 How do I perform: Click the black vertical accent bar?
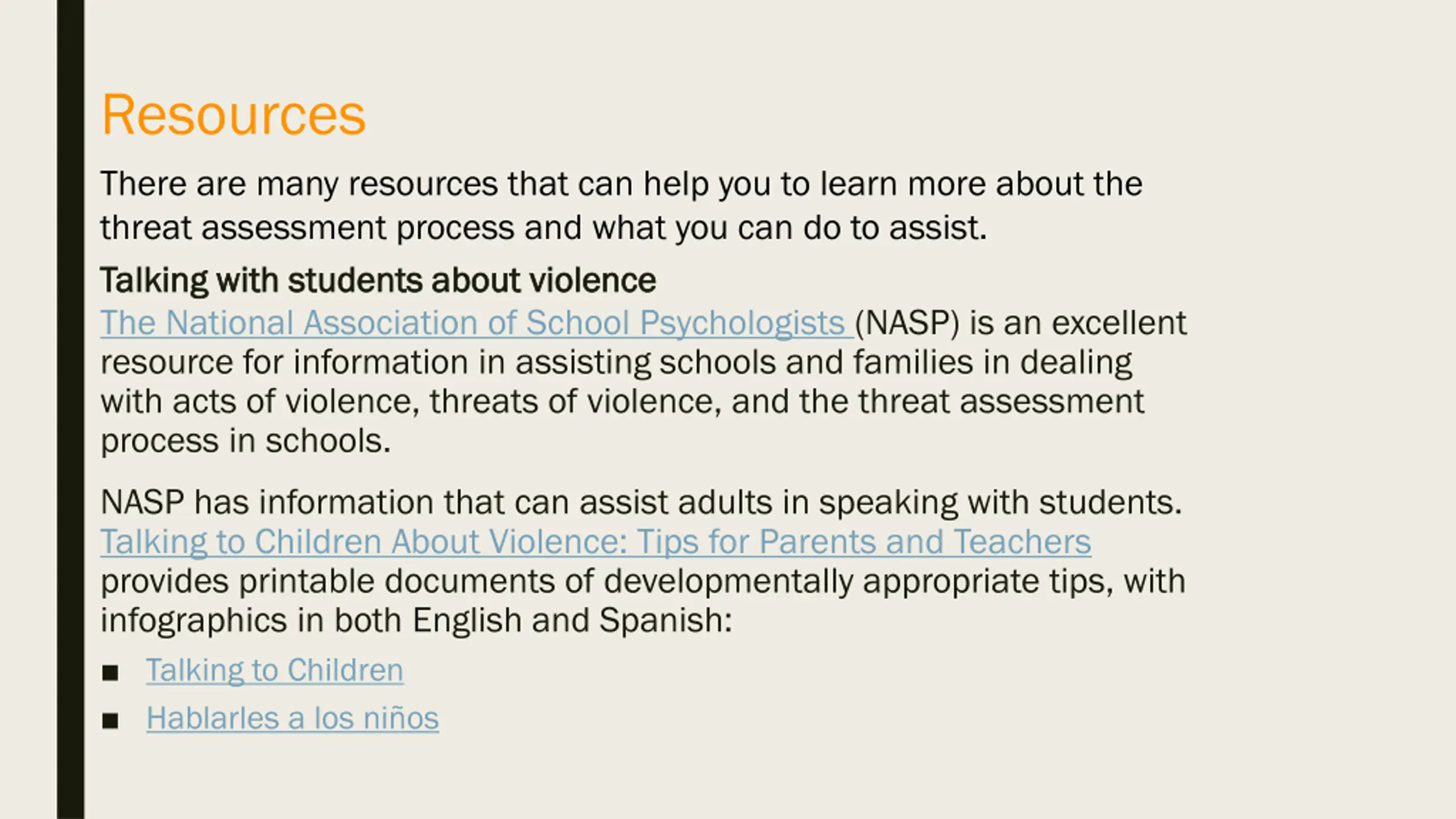pyautogui.click(x=71, y=409)
